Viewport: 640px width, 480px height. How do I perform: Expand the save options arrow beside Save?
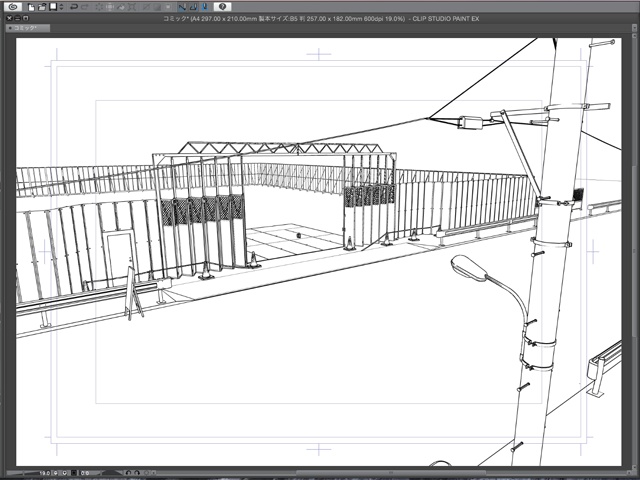click(61, 7)
